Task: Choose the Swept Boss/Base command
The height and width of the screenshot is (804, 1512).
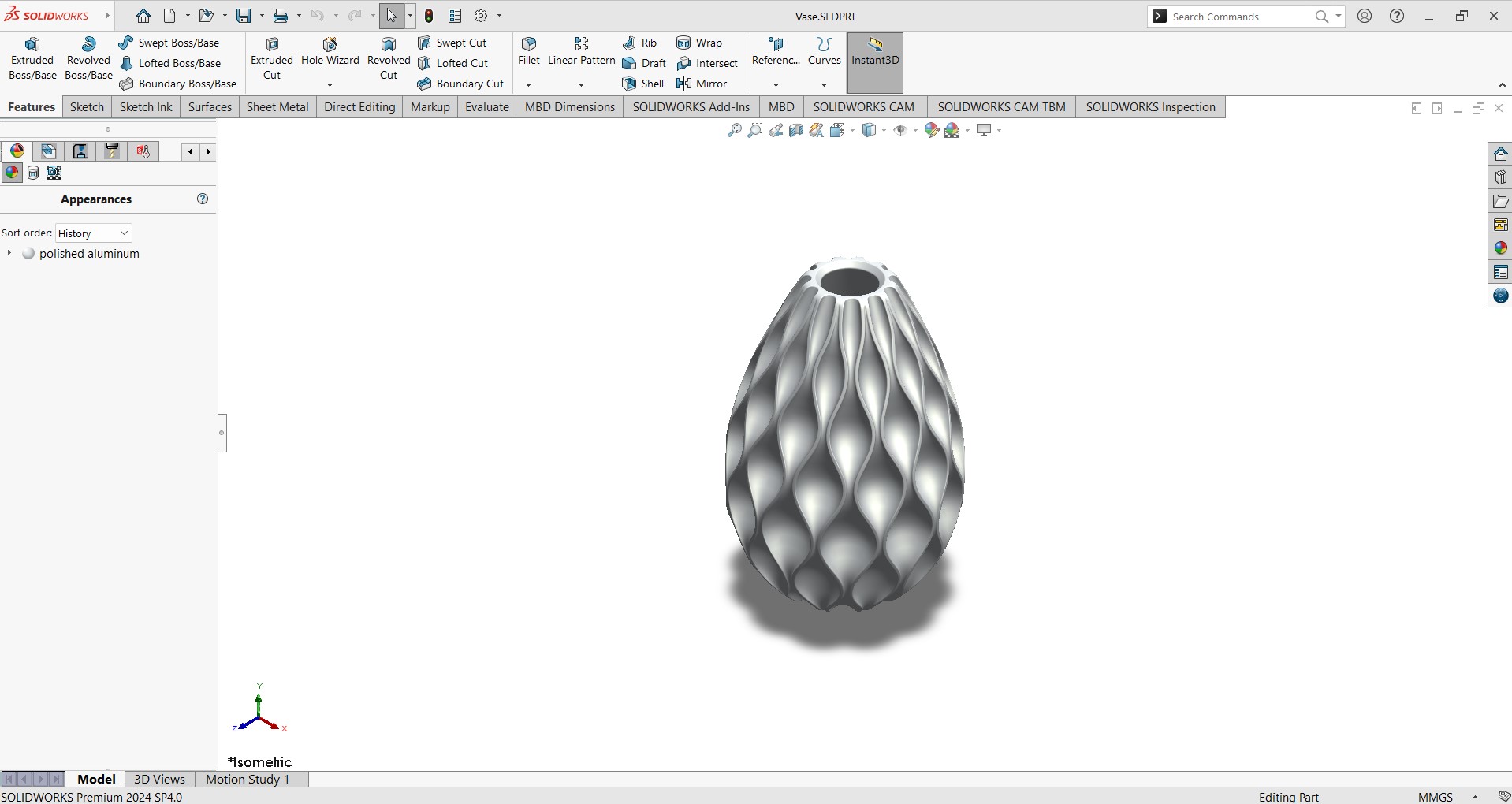Action: (x=169, y=43)
